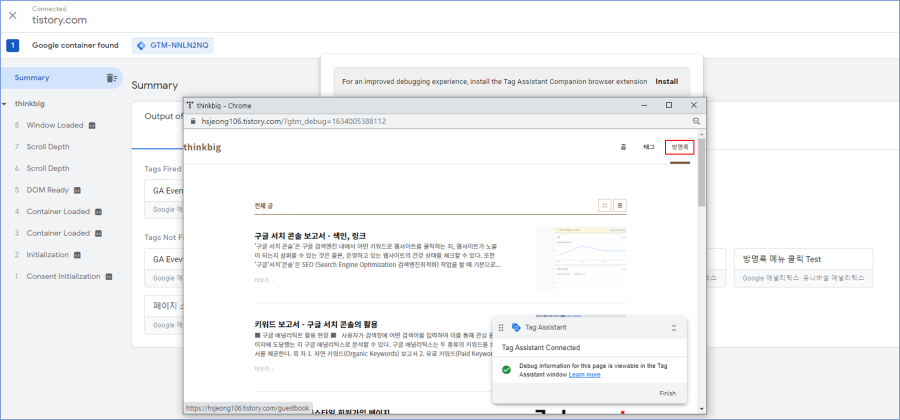Open the 페이지 스 tag card
Screen dimensions: 900x420
164,314
